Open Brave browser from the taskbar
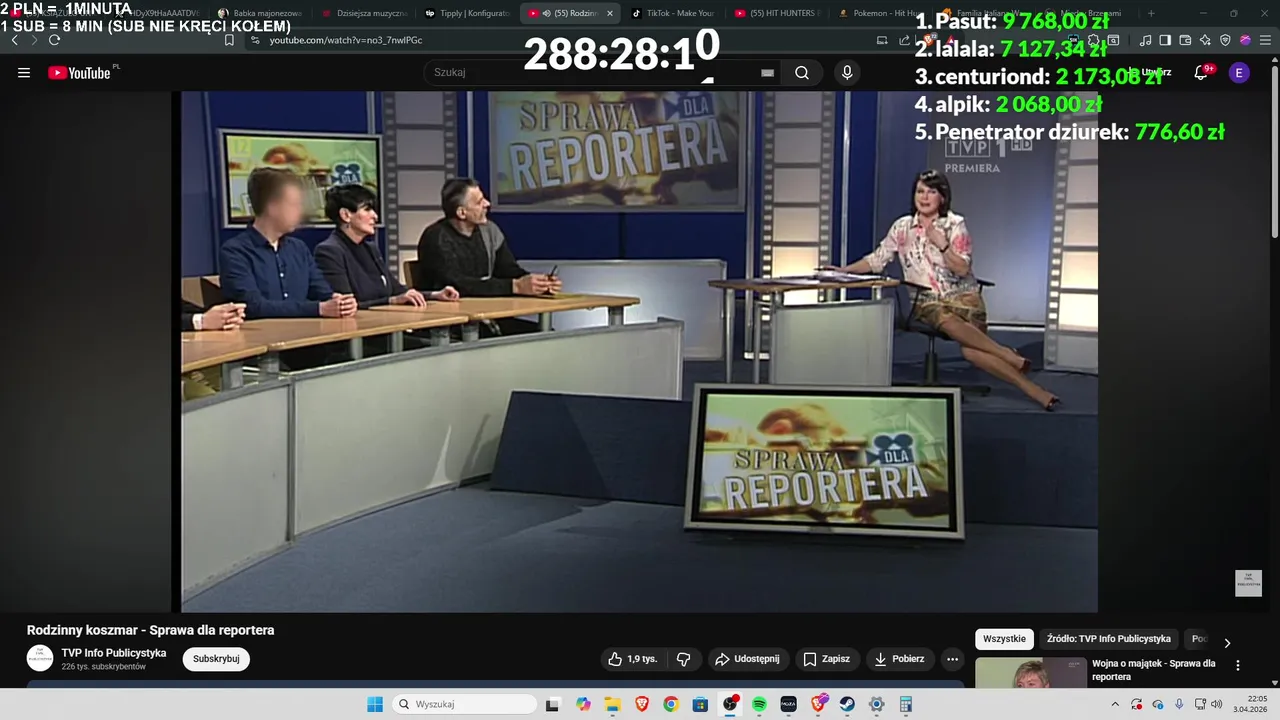Image resolution: width=1280 pixels, height=720 pixels. pos(642,704)
